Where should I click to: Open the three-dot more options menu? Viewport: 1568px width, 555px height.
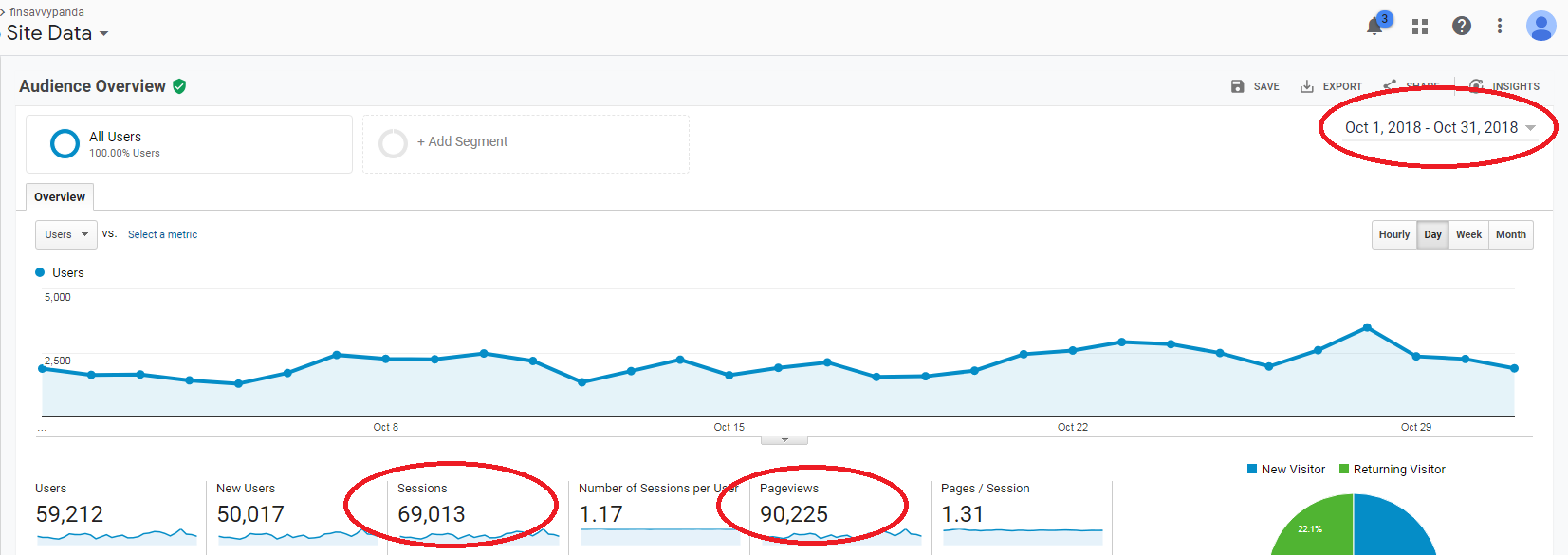tap(1500, 26)
